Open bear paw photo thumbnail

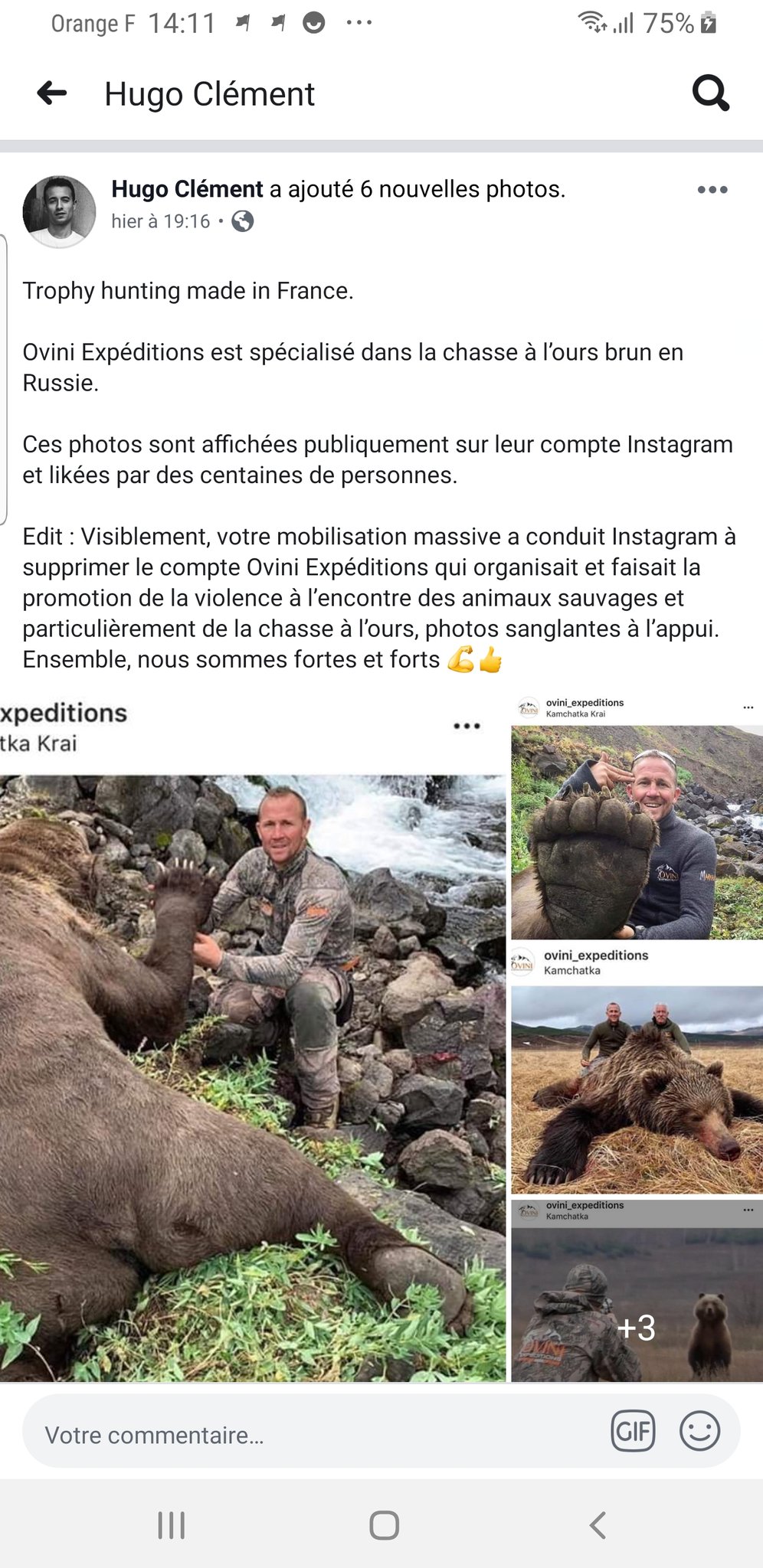tap(637, 818)
